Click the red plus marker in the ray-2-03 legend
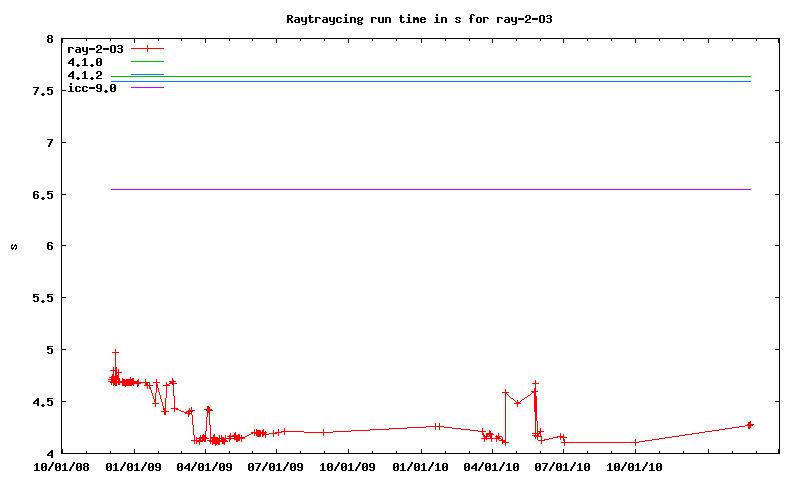The image size is (800, 480). pyautogui.click(x=147, y=48)
